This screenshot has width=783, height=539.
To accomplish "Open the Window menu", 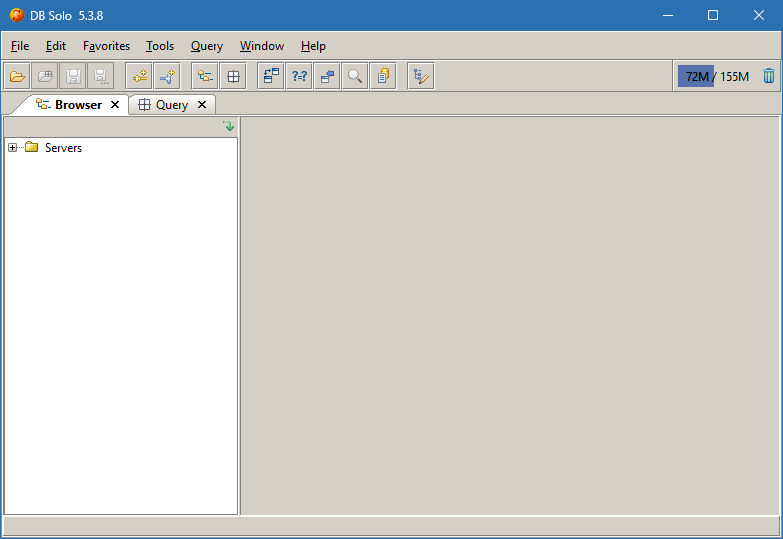I will point(261,46).
